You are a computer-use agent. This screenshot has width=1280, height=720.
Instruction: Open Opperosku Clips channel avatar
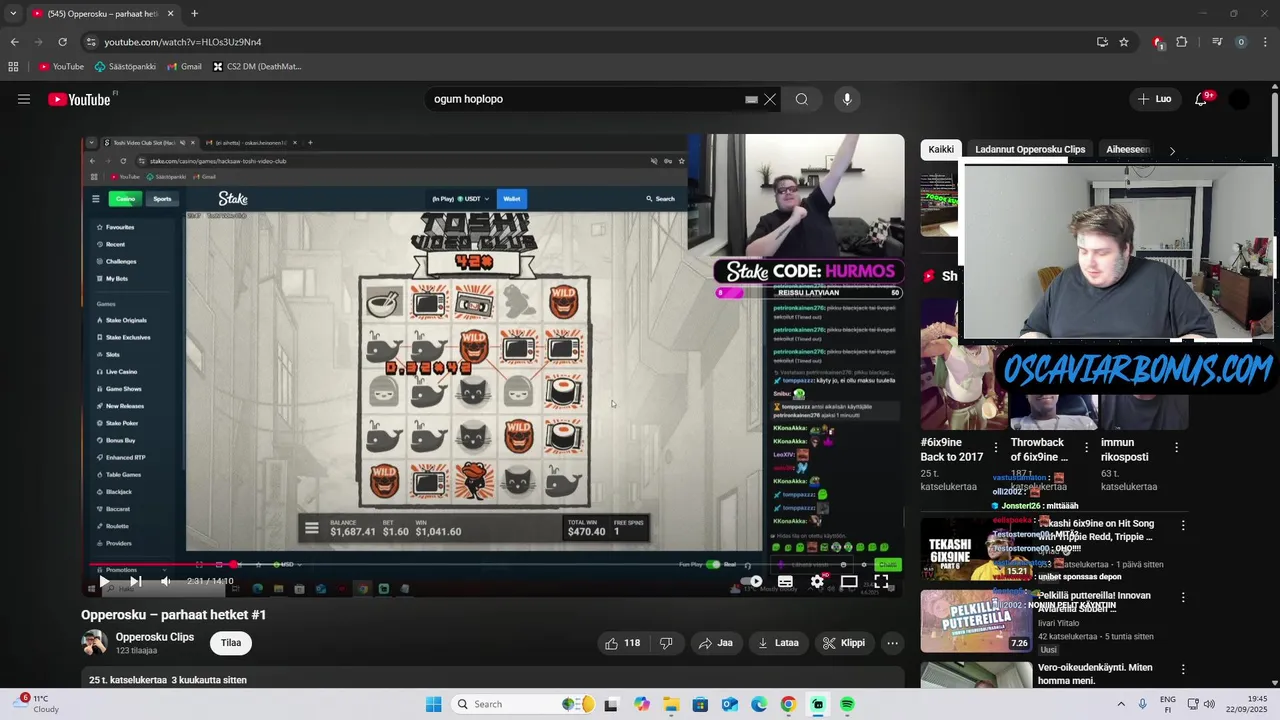point(94,643)
